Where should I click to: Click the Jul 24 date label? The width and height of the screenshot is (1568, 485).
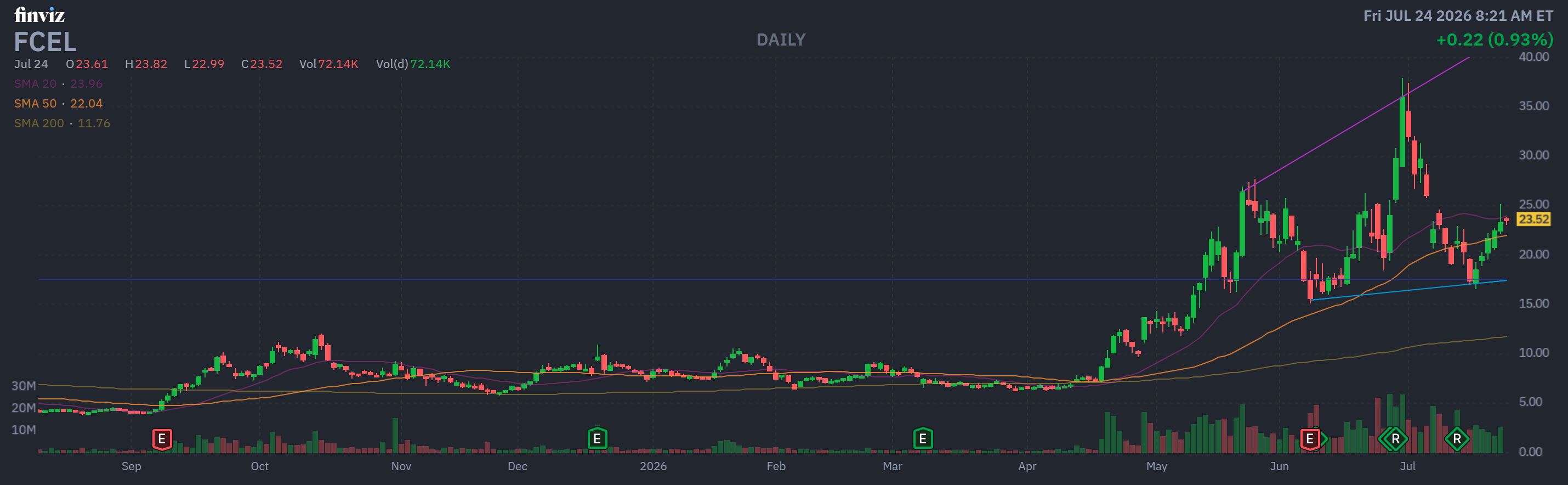(x=31, y=64)
